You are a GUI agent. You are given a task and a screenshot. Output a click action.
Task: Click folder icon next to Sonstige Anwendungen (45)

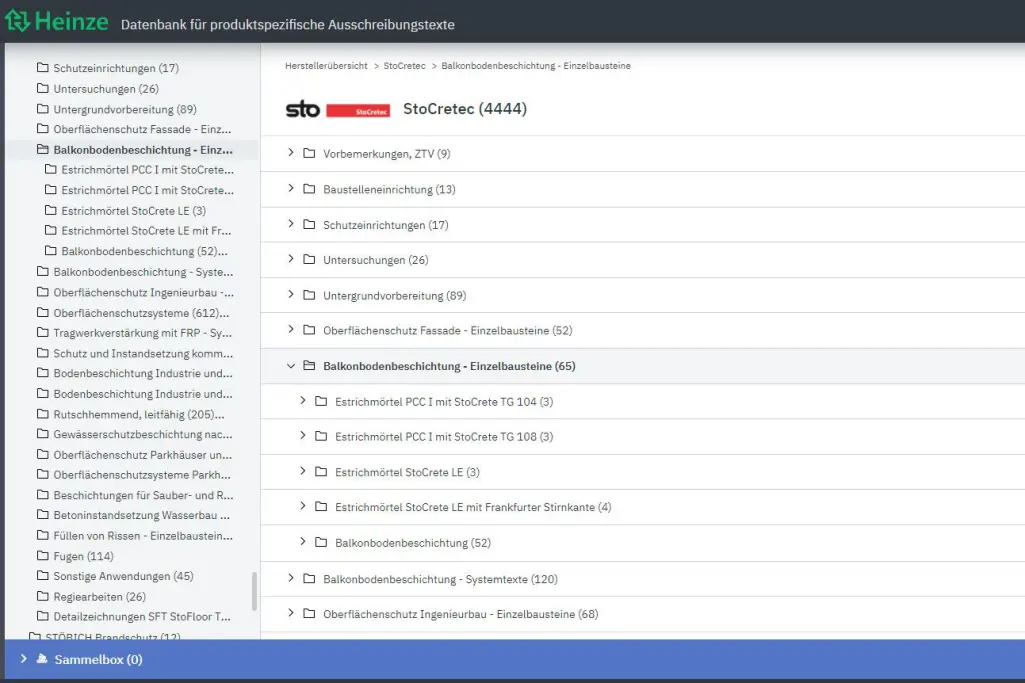tap(43, 576)
